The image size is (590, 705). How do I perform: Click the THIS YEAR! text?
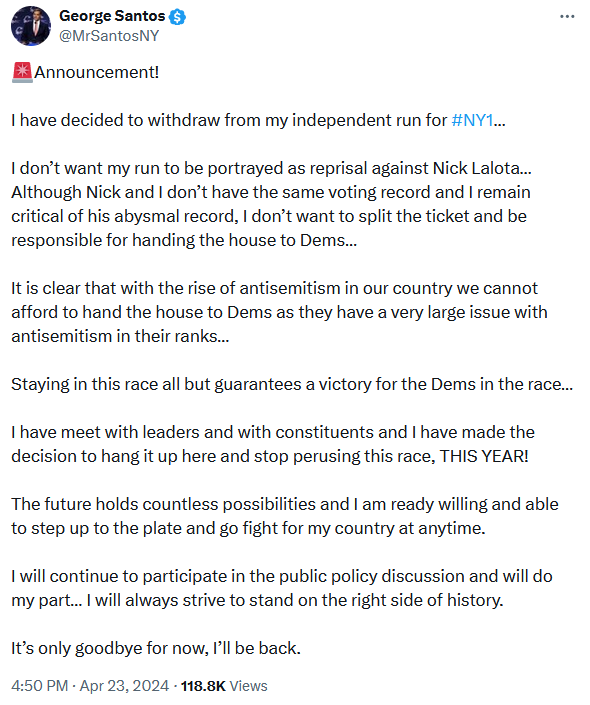click(x=484, y=456)
